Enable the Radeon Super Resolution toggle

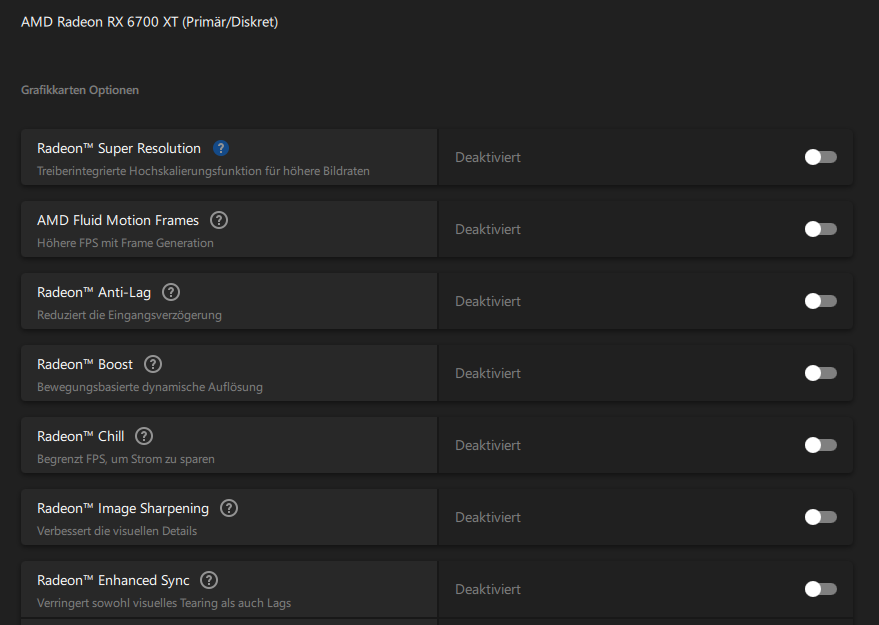click(x=820, y=157)
